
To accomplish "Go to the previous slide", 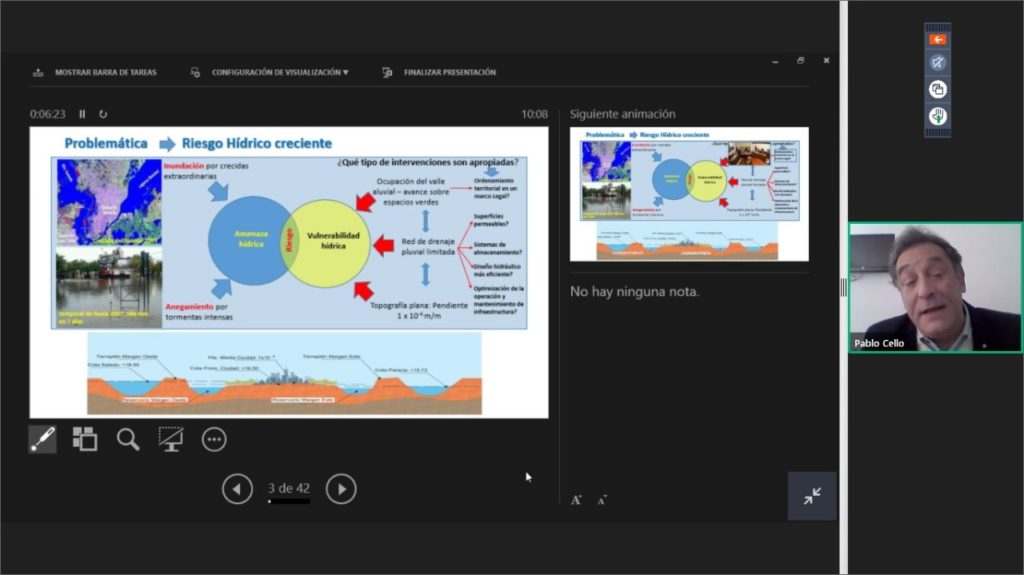I will point(237,489).
